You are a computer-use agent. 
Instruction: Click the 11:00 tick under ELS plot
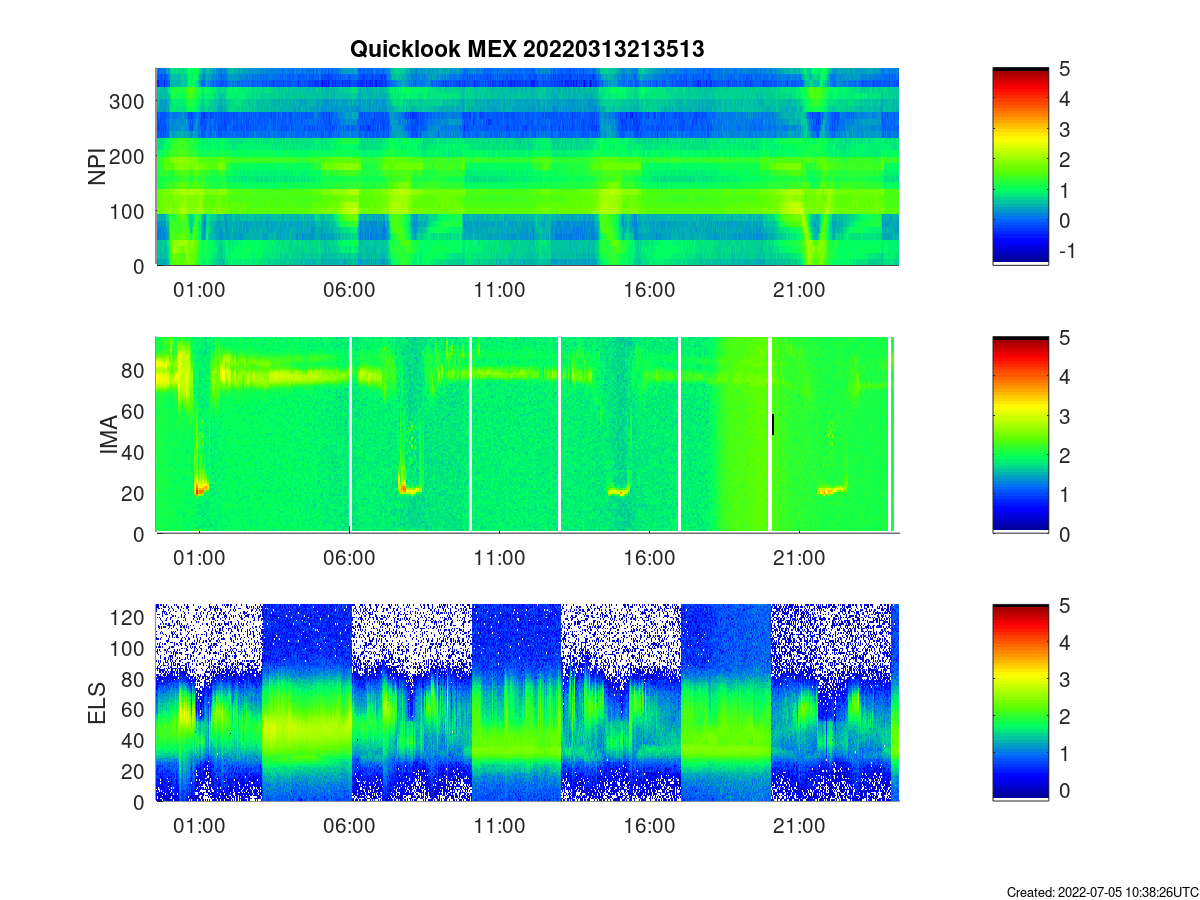click(500, 826)
